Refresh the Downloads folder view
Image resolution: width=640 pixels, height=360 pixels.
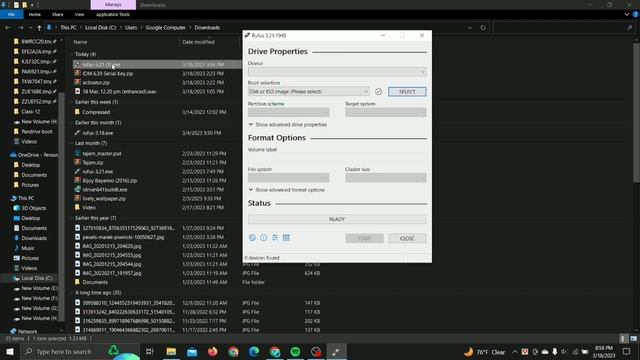click(x=483, y=28)
